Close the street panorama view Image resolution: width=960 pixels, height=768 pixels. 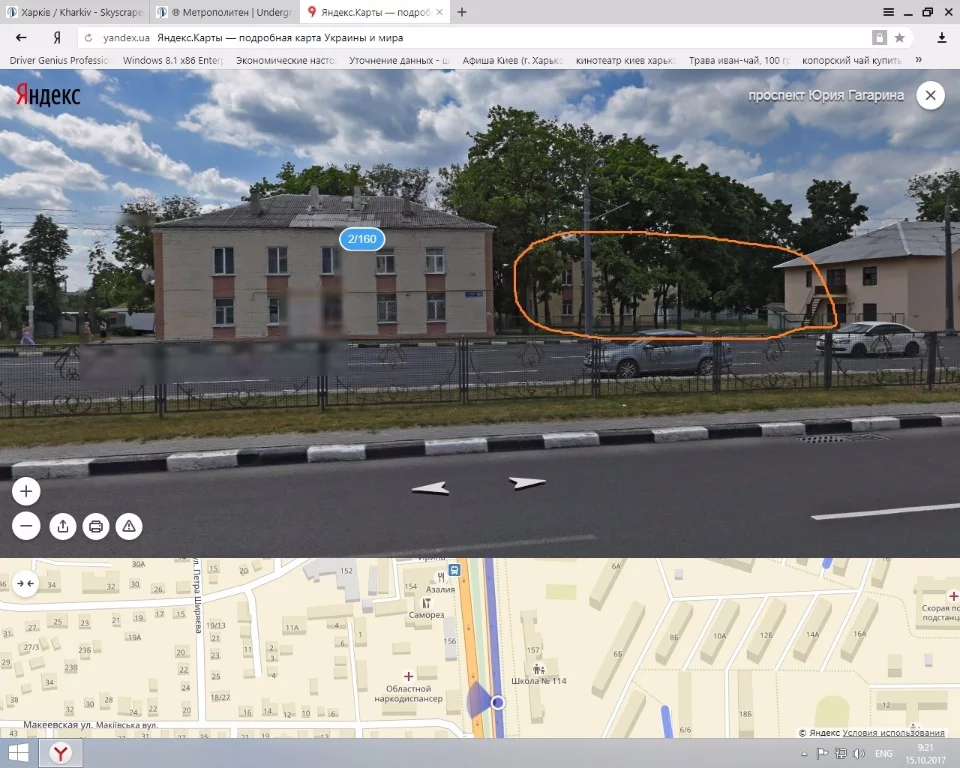click(x=930, y=96)
